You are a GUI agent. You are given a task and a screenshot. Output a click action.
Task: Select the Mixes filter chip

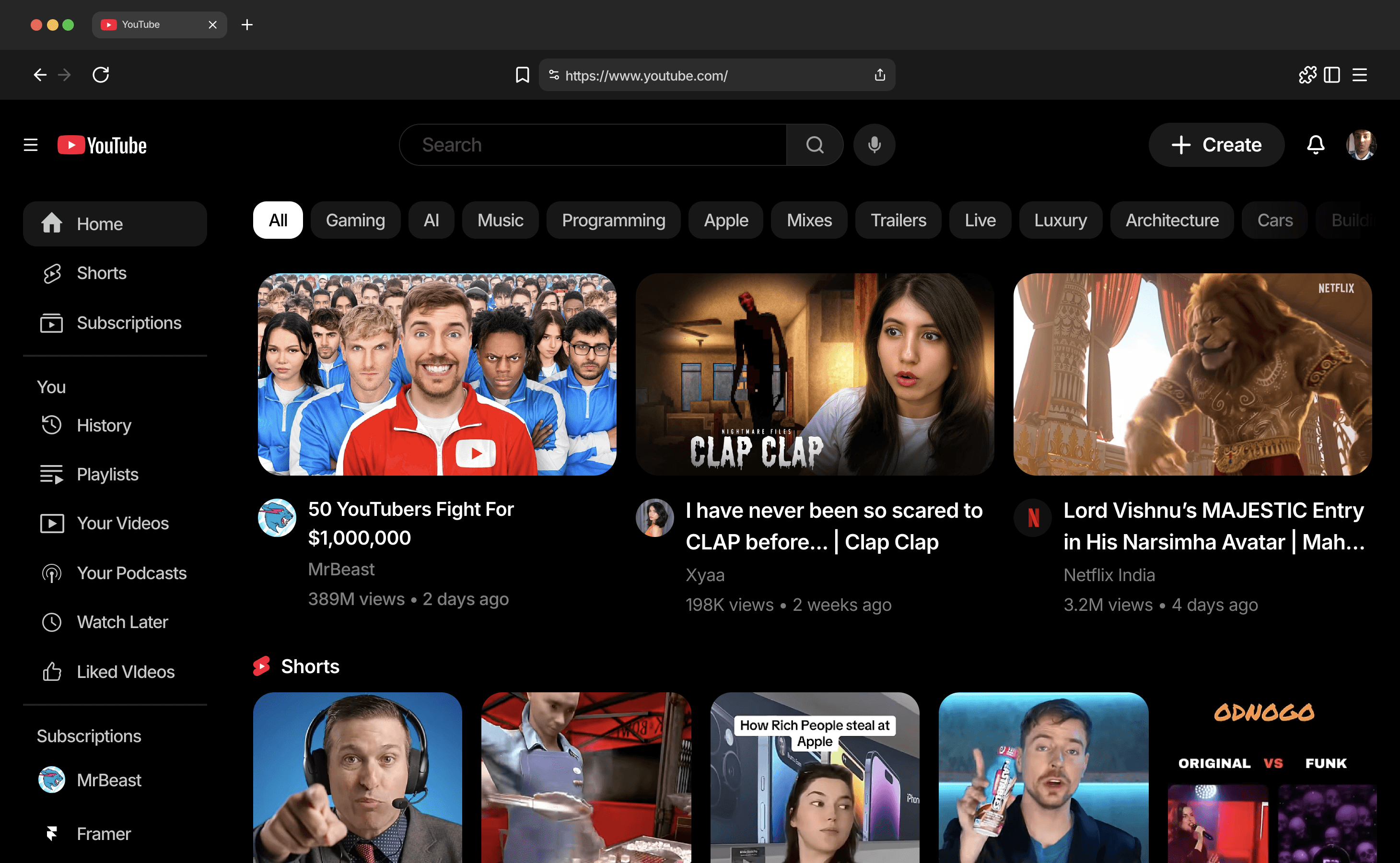pyautogui.click(x=809, y=221)
